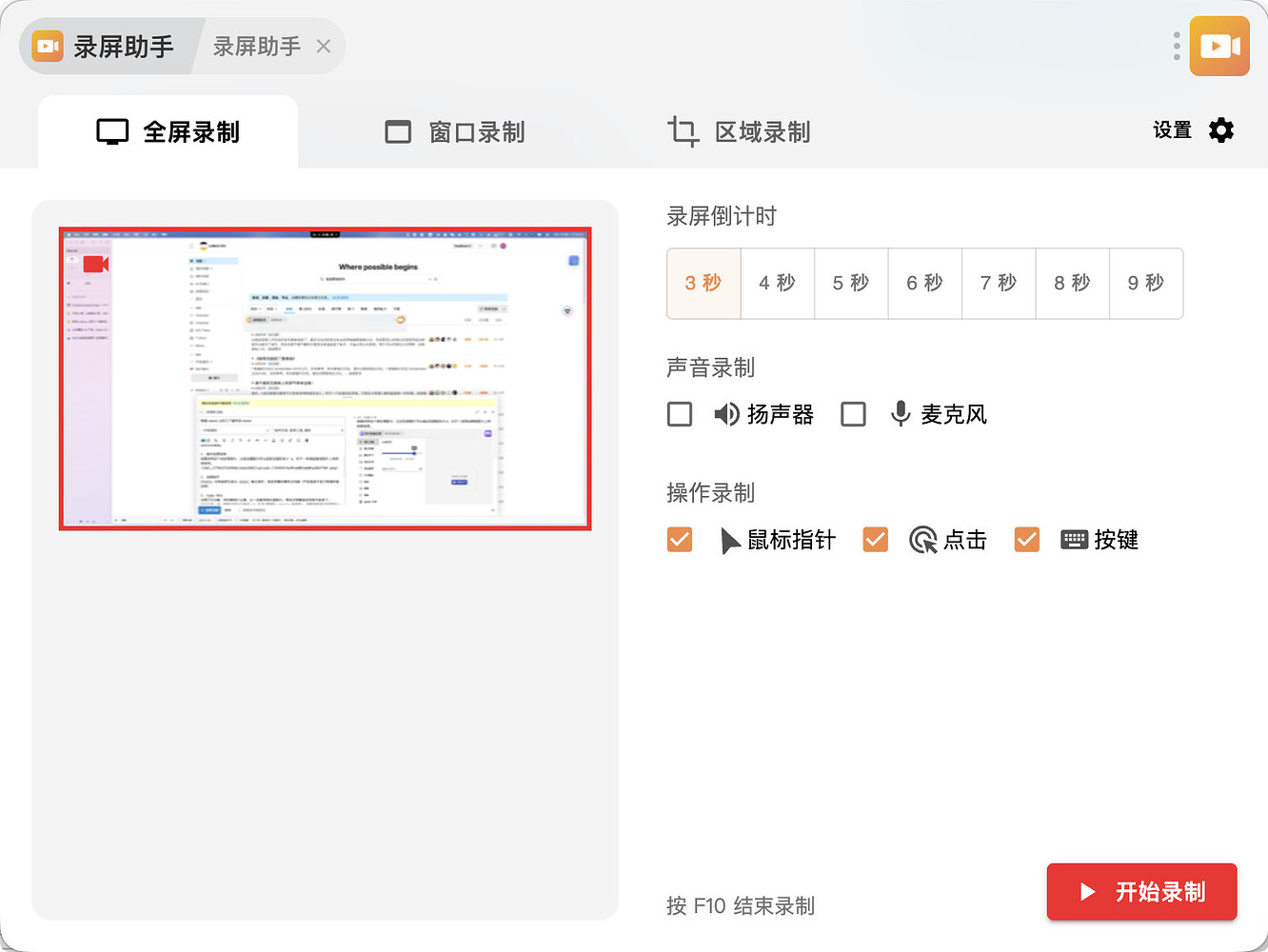1268x952 pixels.
Task: Open the three-dot more options menu
Action: pos(1177,46)
